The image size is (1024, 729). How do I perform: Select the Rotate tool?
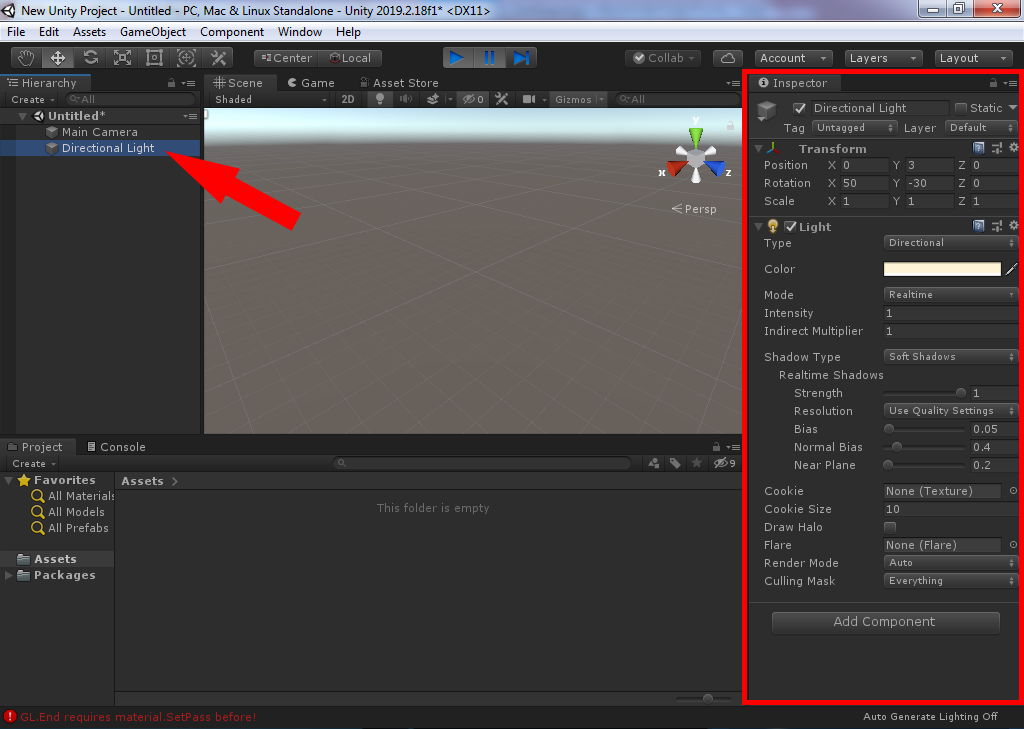(90, 58)
